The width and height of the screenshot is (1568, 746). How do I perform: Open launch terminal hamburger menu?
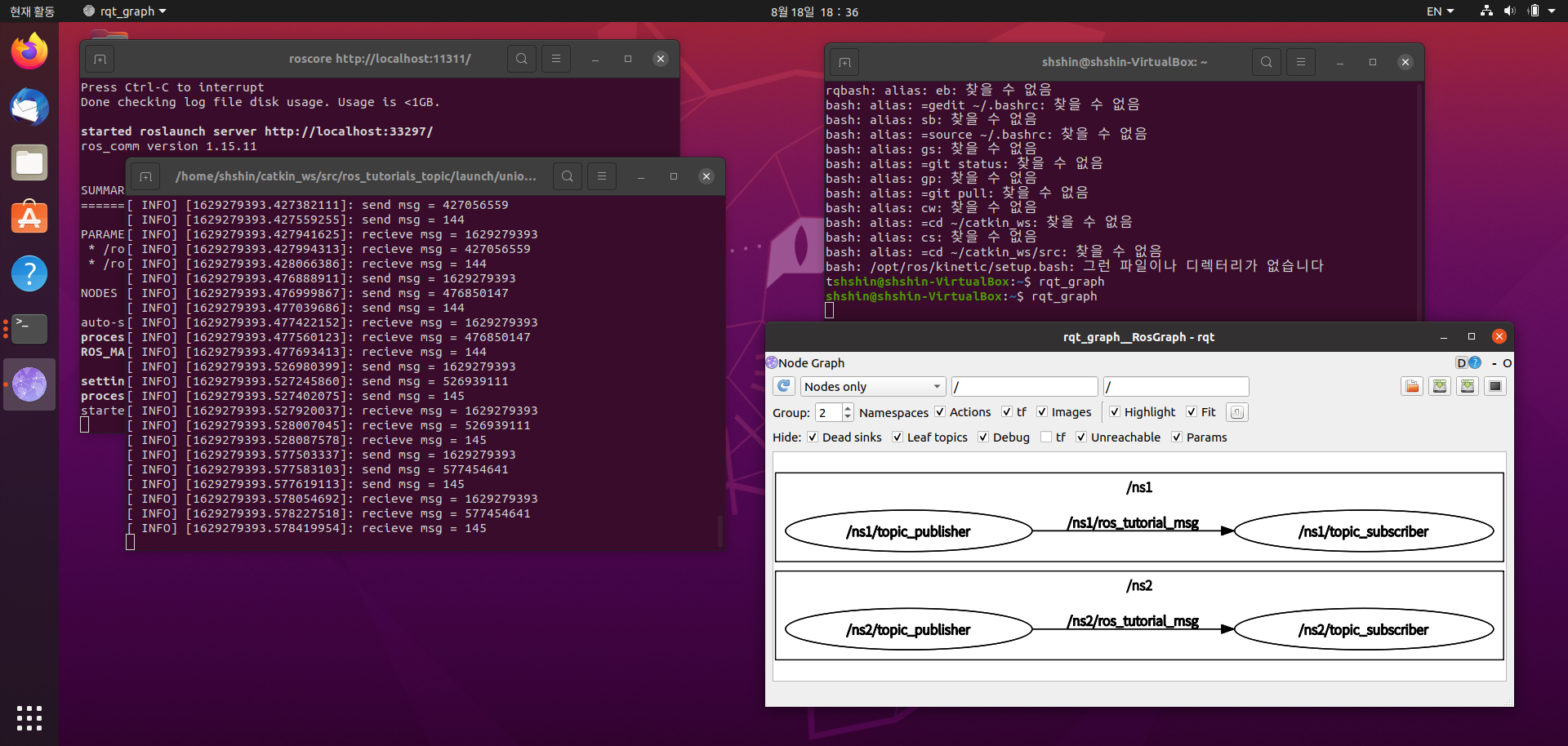(x=602, y=176)
